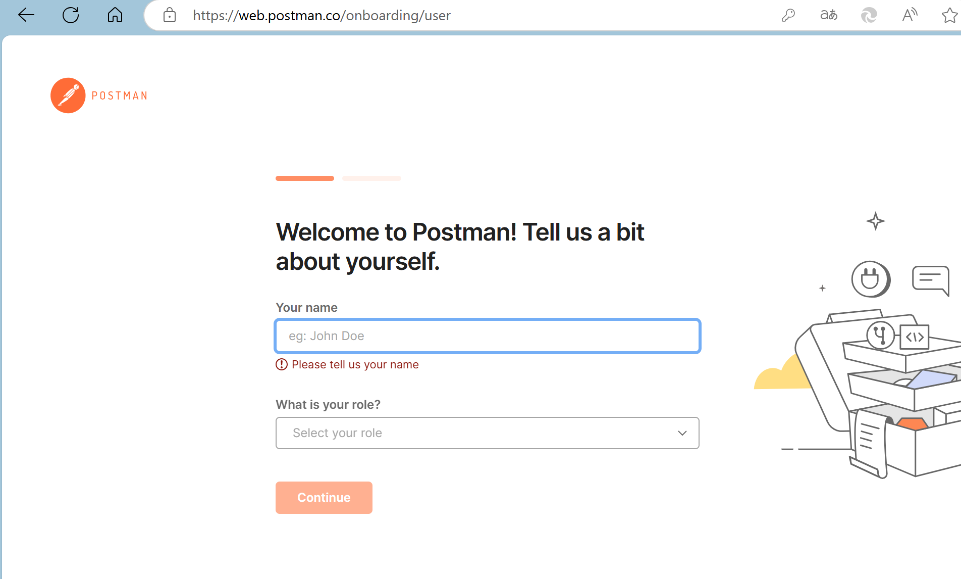
Task: Click the role dropdown chevron arrow
Action: click(683, 433)
